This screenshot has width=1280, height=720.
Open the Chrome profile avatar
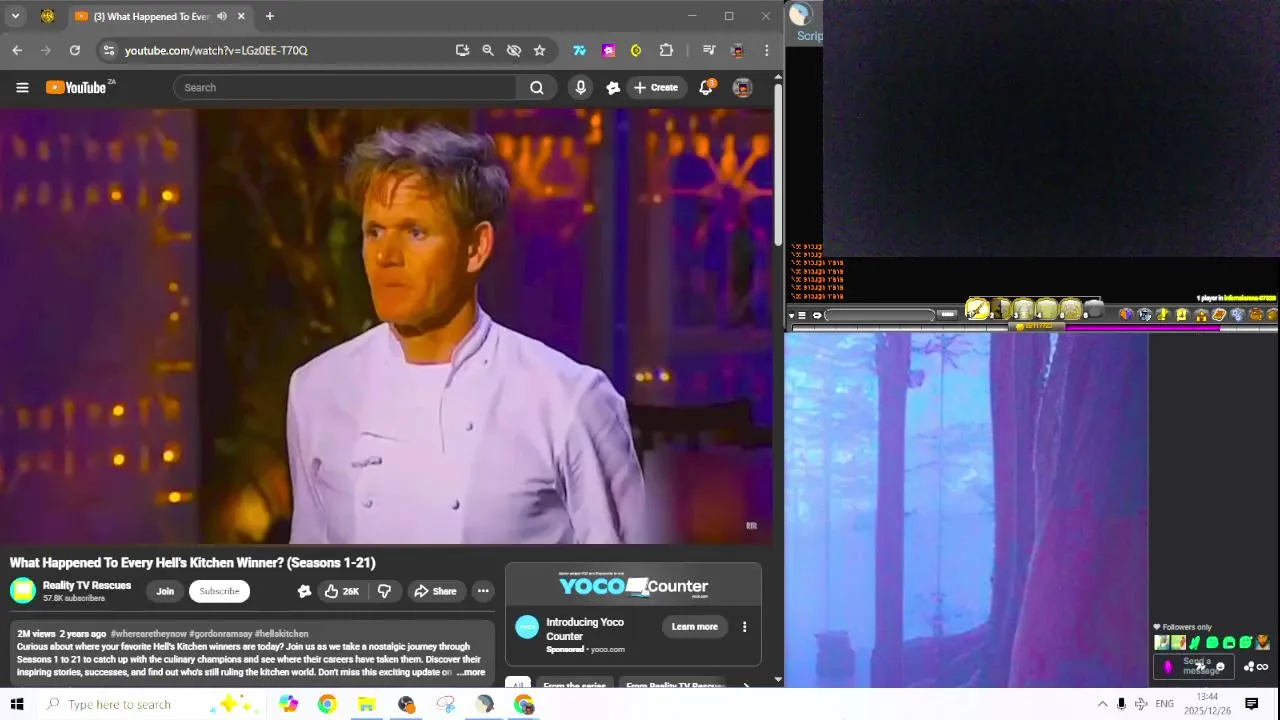738,50
